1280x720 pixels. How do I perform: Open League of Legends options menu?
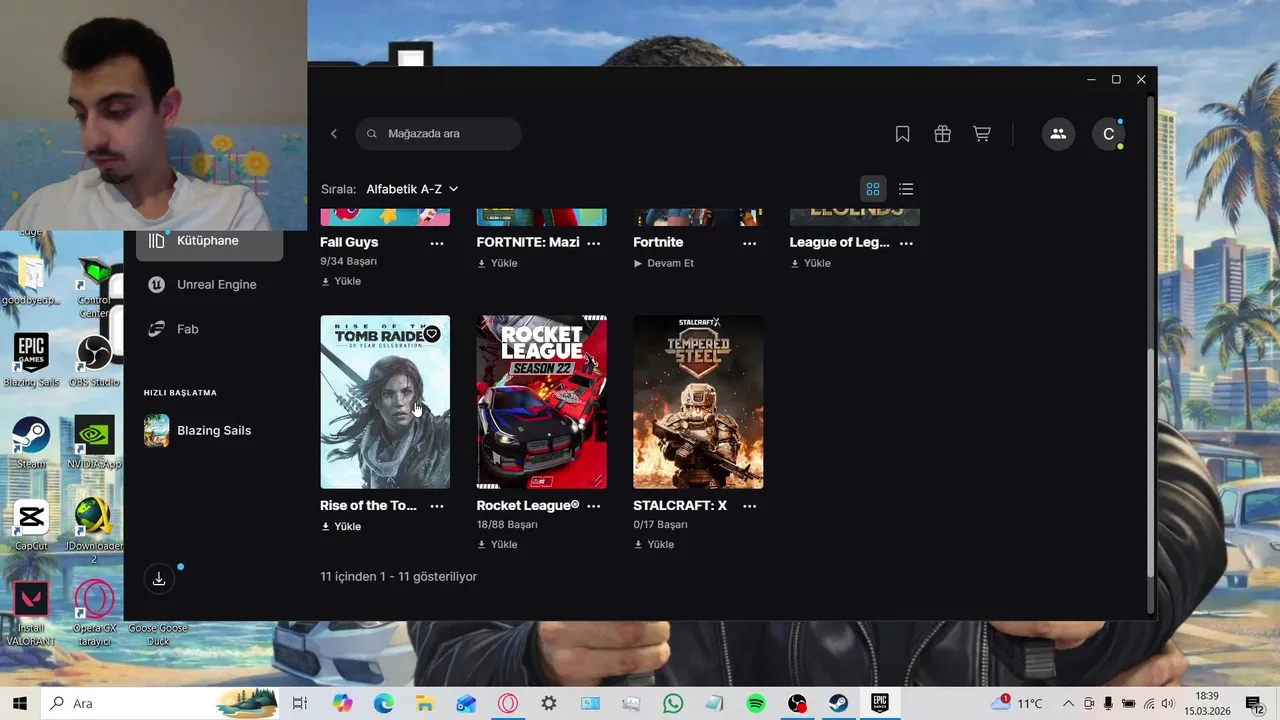(x=906, y=243)
